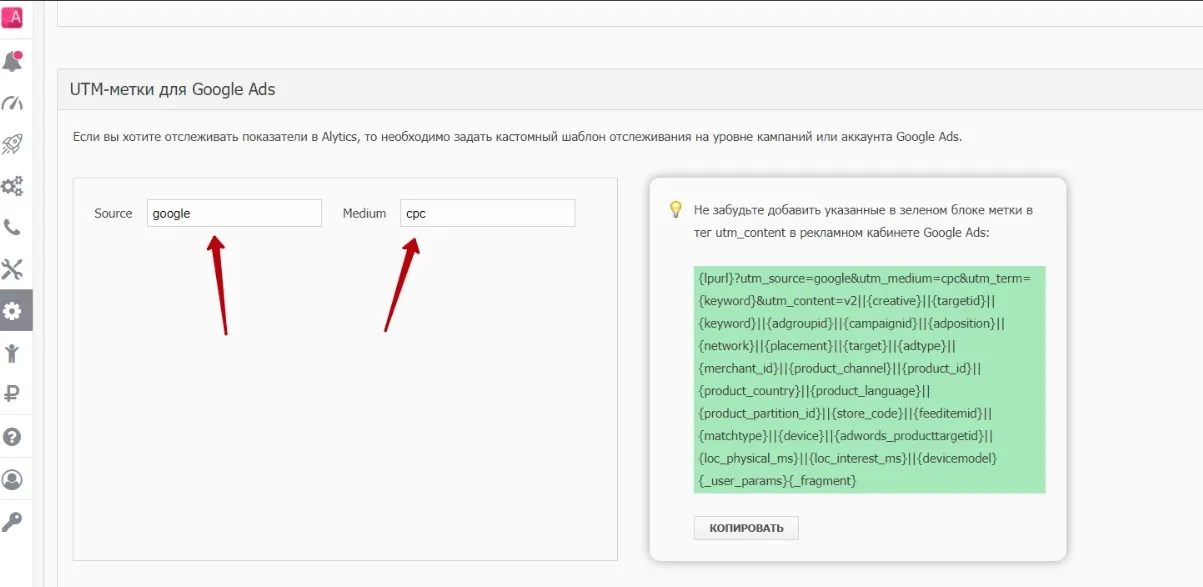Select the active settings gear icon

[x=12, y=311]
